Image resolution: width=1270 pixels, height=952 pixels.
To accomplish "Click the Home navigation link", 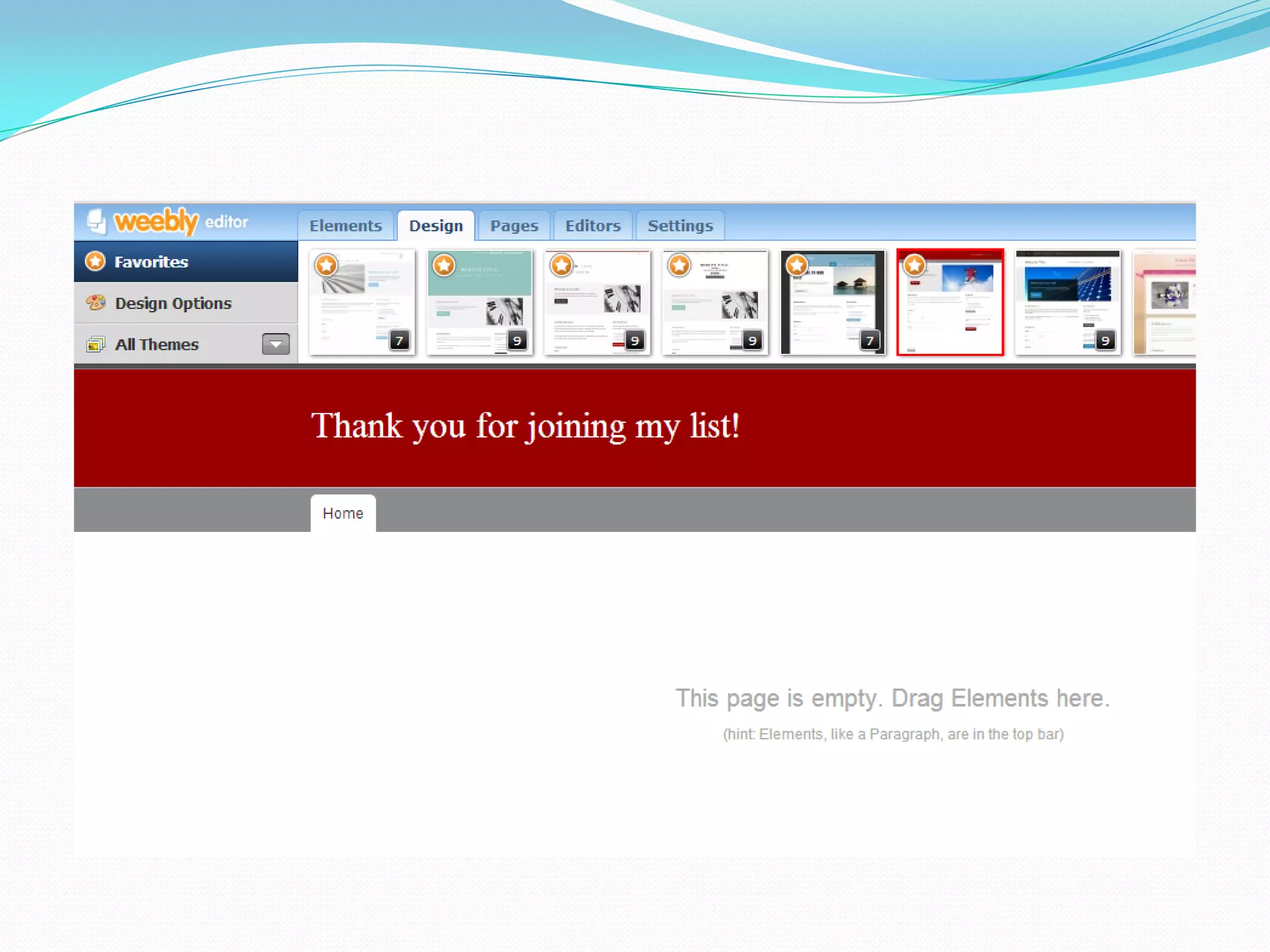I will pos(343,513).
